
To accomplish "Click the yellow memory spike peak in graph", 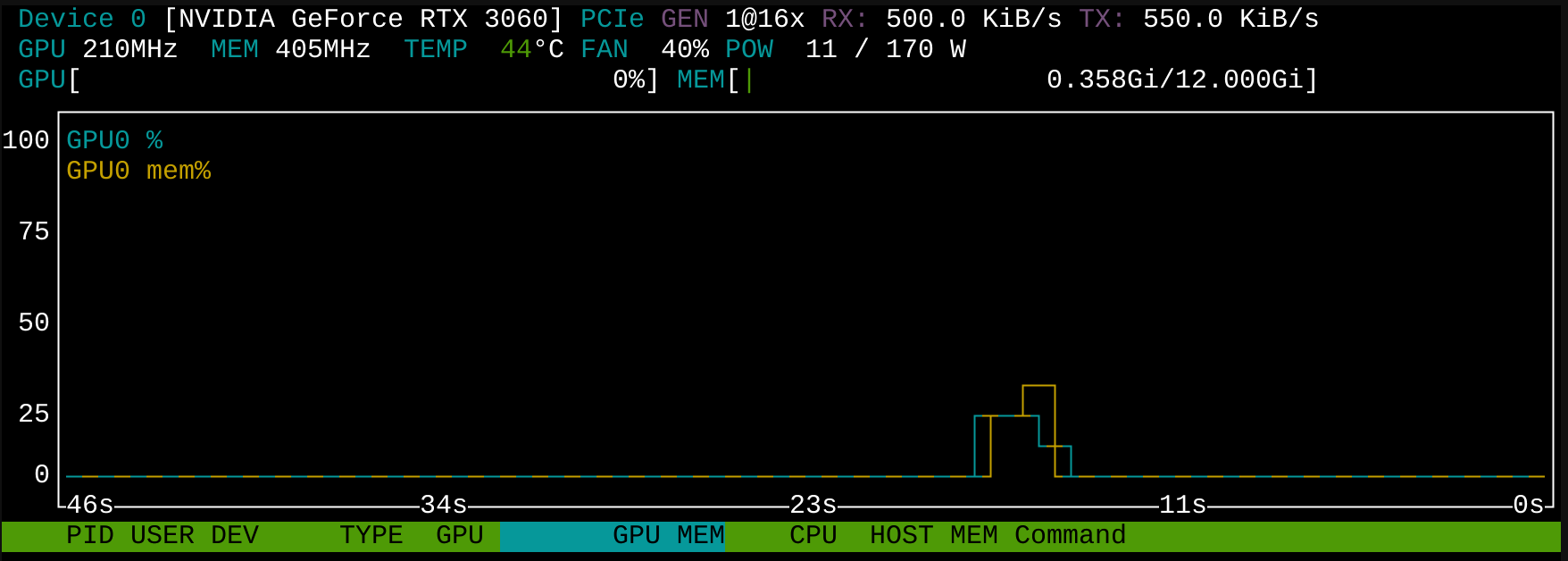I will click(1038, 386).
